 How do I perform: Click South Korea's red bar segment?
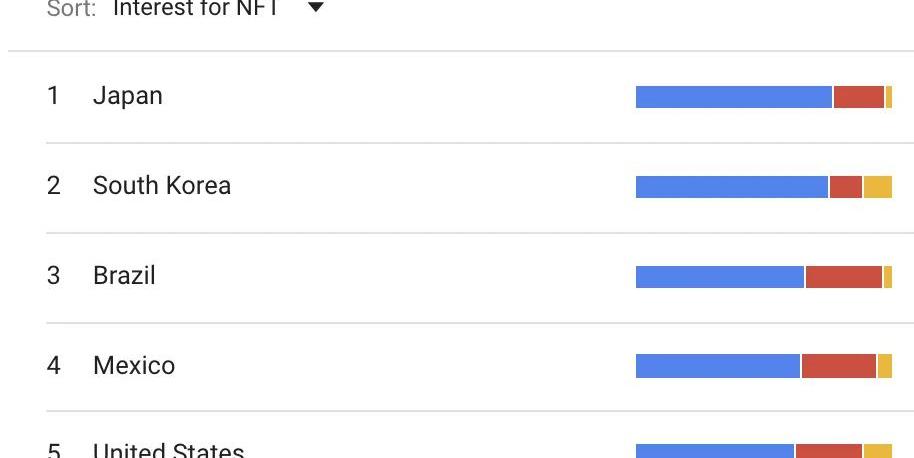click(845, 187)
